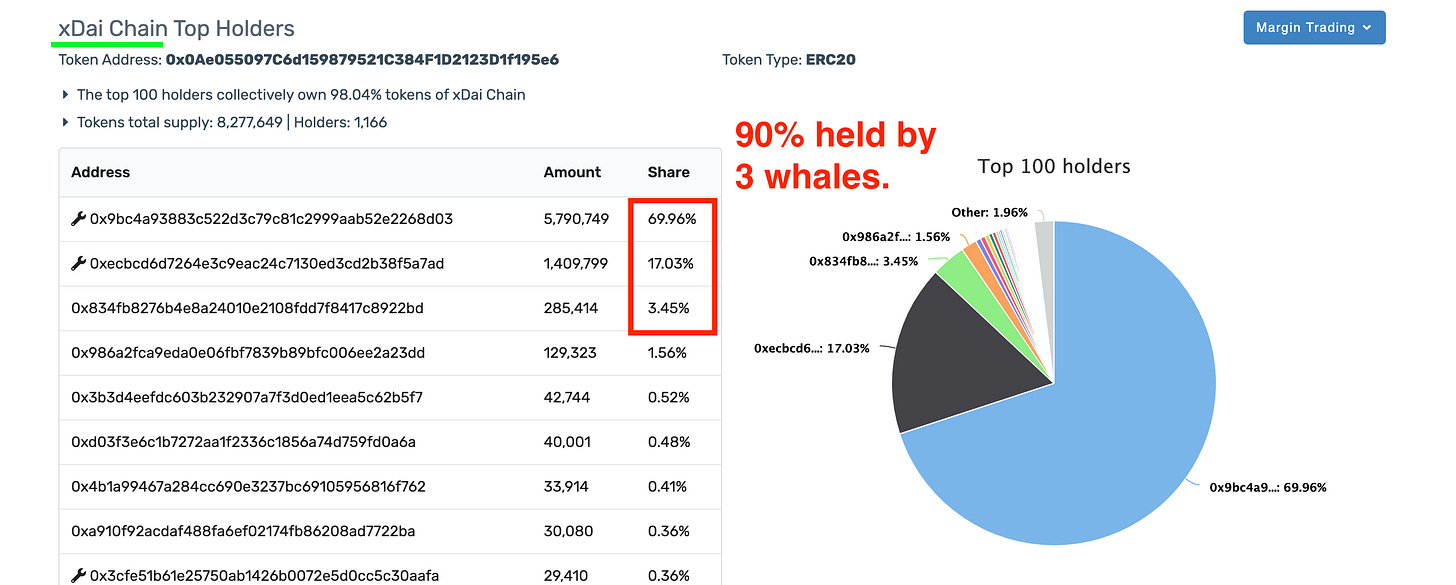Select the token address 0x0Ae055097C6d...
The width and height of the screenshot is (1456, 585).
coord(362,60)
